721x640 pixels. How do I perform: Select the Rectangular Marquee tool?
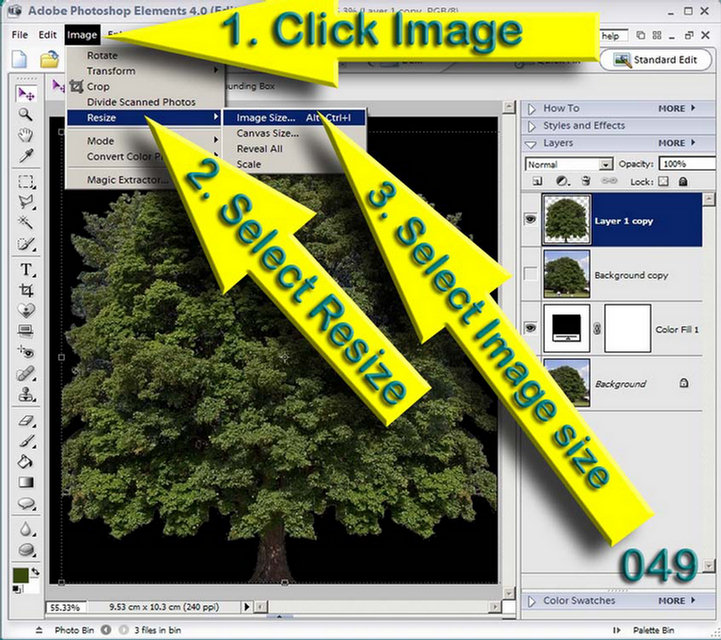pos(26,182)
